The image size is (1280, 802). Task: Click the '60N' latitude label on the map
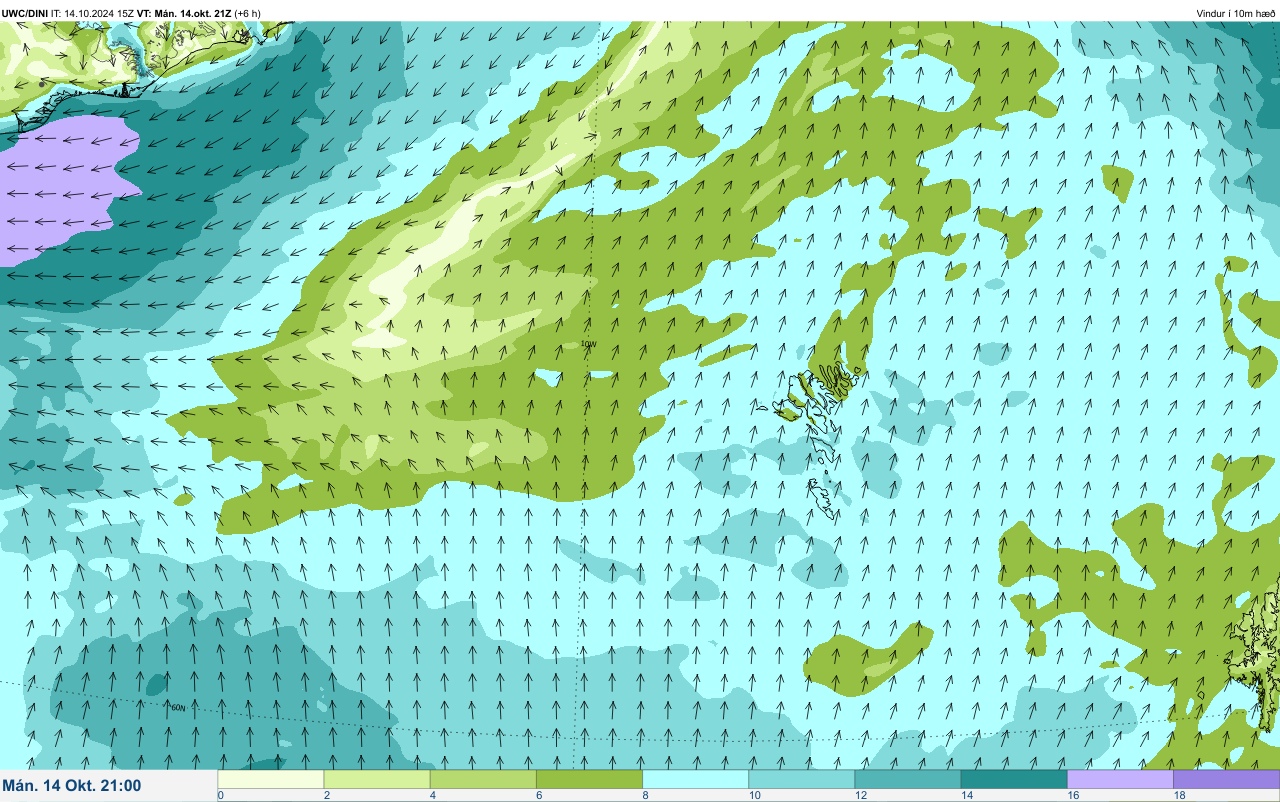point(178,708)
